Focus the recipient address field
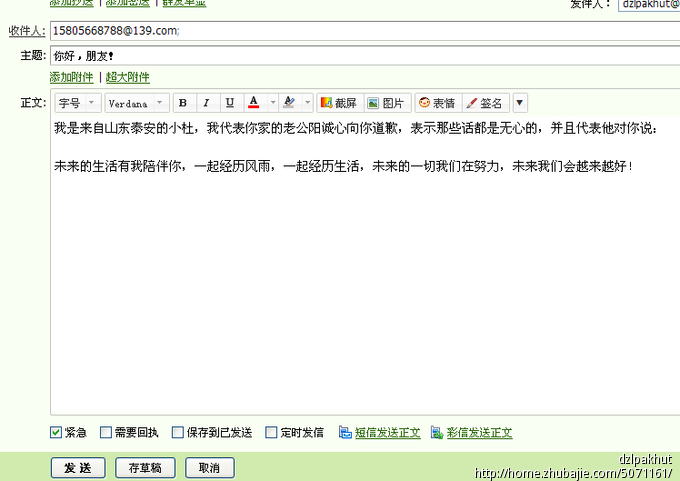This screenshot has height=481, width=680. 365,31
